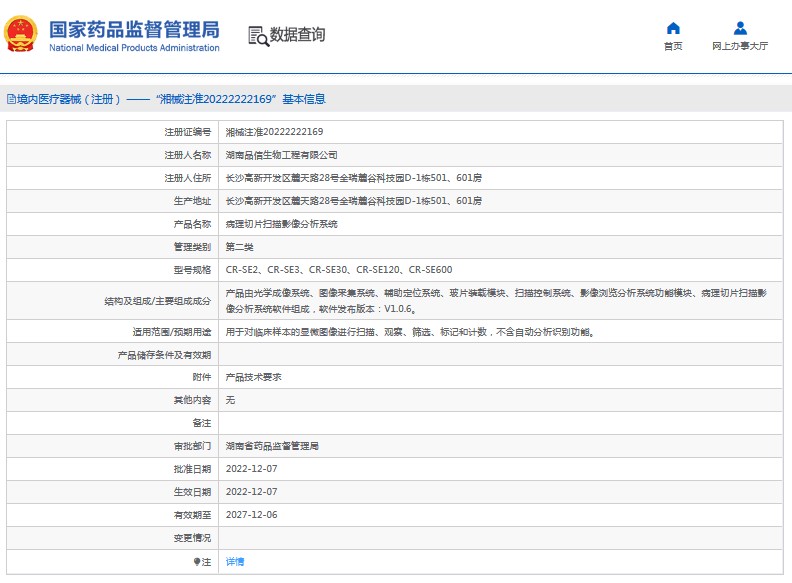
Task: Click the document icon before 境内医疗器械
Action: tap(11, 99)
